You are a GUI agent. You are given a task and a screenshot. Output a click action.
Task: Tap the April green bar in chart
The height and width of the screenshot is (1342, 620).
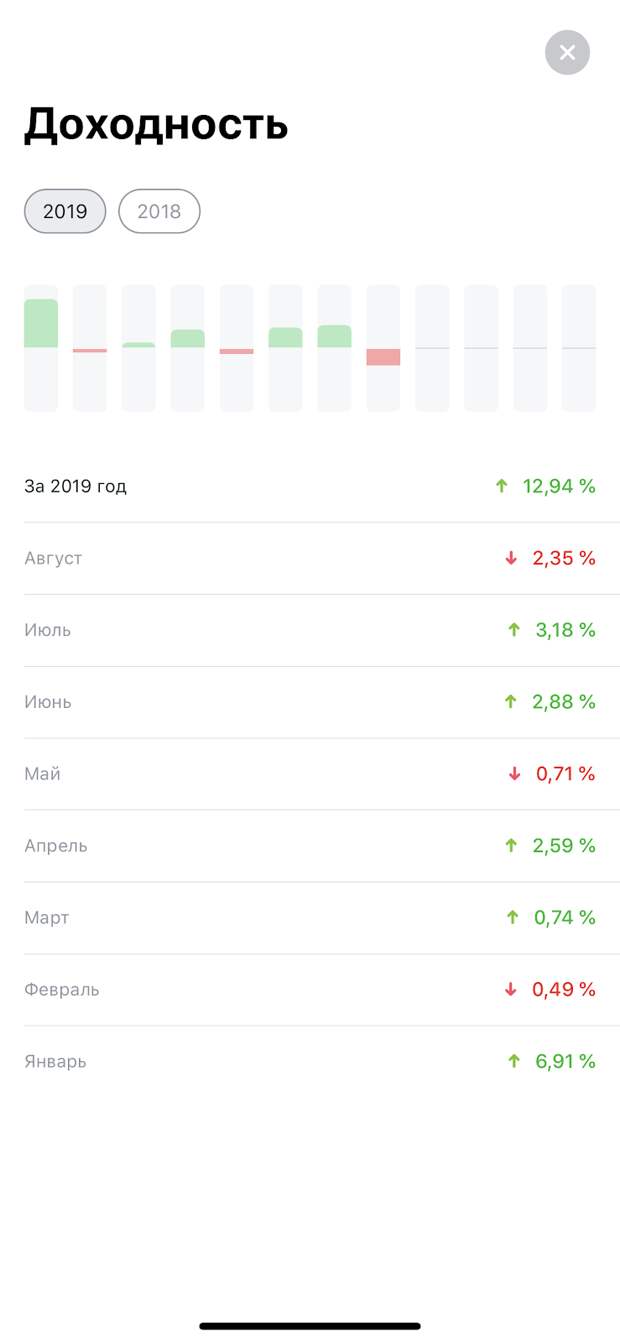click(187, 338)
